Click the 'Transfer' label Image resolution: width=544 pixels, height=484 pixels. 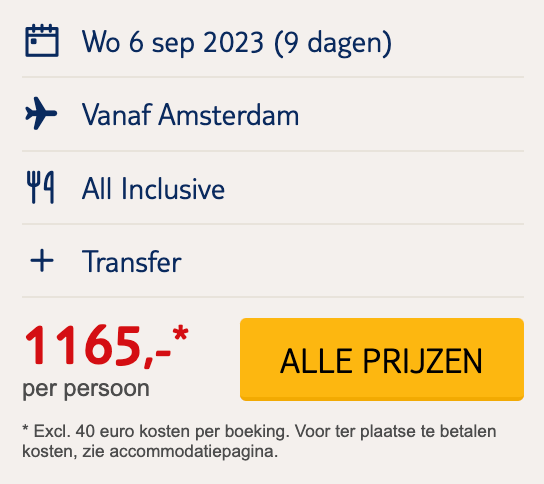tap(132, 262)
